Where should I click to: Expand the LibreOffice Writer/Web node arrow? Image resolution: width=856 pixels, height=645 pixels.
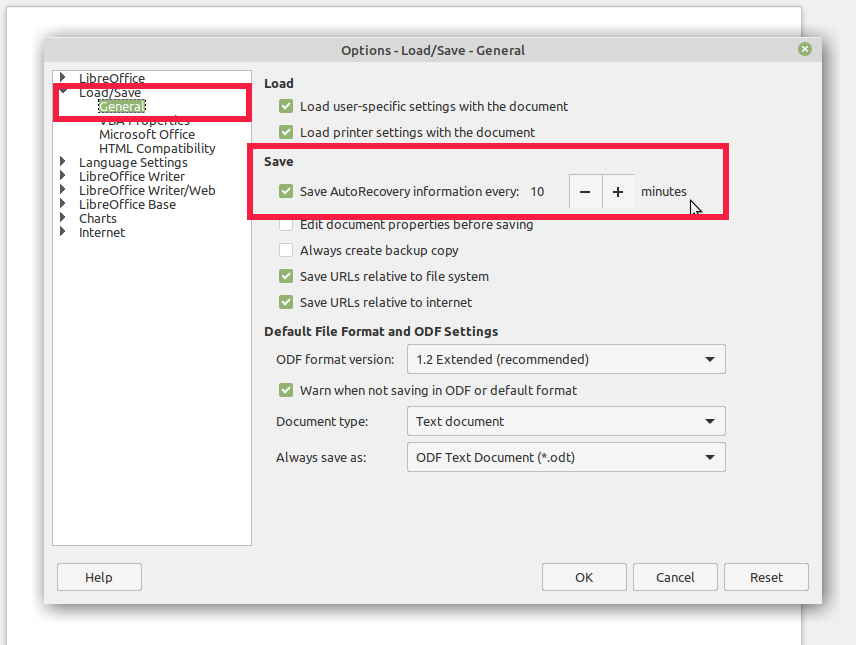63,190
